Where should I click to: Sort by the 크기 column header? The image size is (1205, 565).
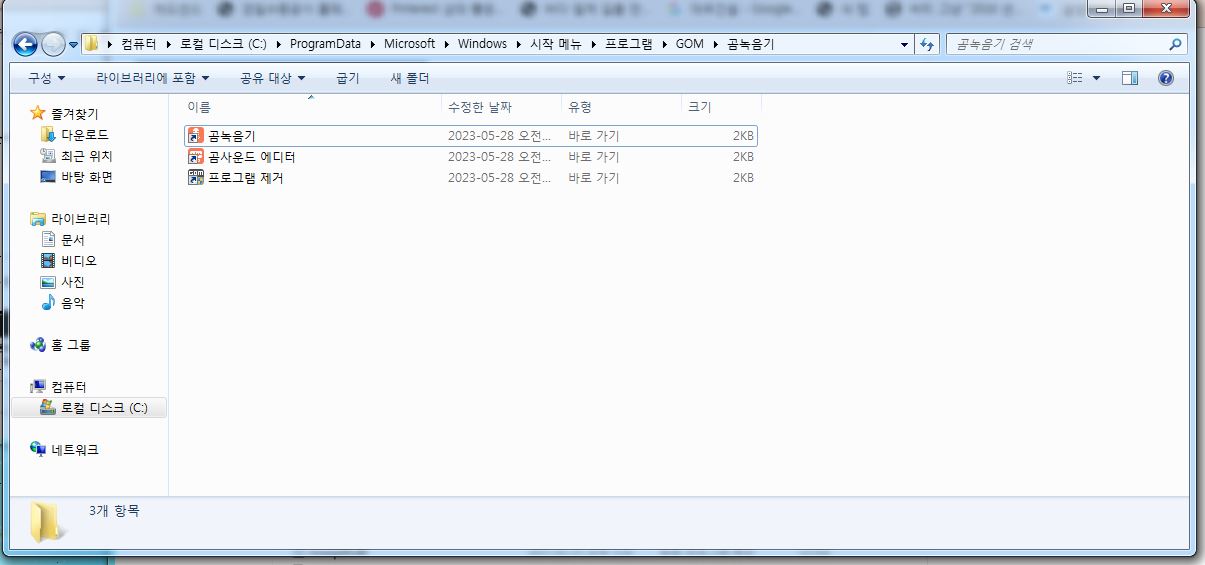coord(721,107)
